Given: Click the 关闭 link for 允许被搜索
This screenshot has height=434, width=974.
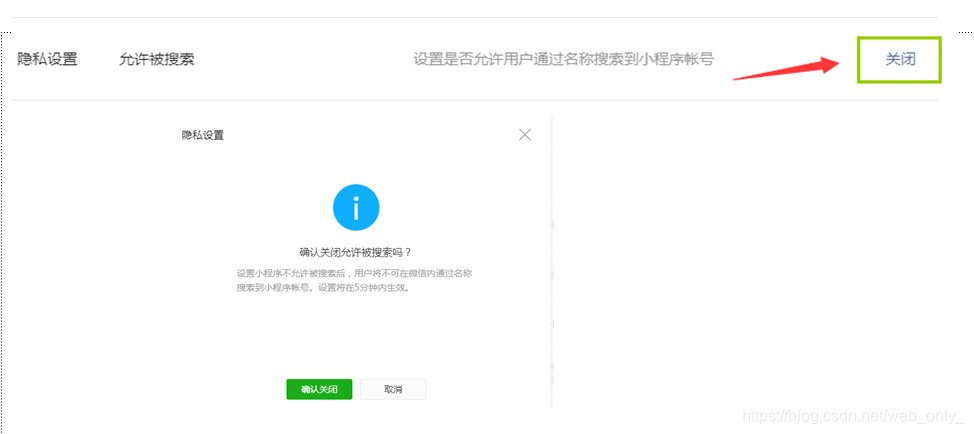Looking at the screenshot, I should [x=900, y=60].
